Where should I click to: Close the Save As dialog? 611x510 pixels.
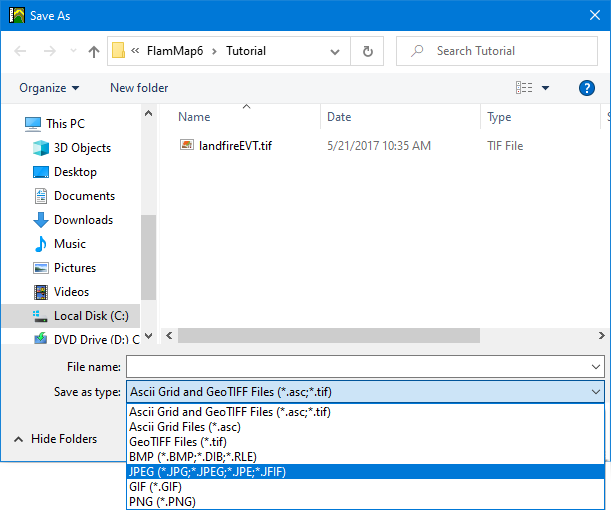[x=595, y=16]
